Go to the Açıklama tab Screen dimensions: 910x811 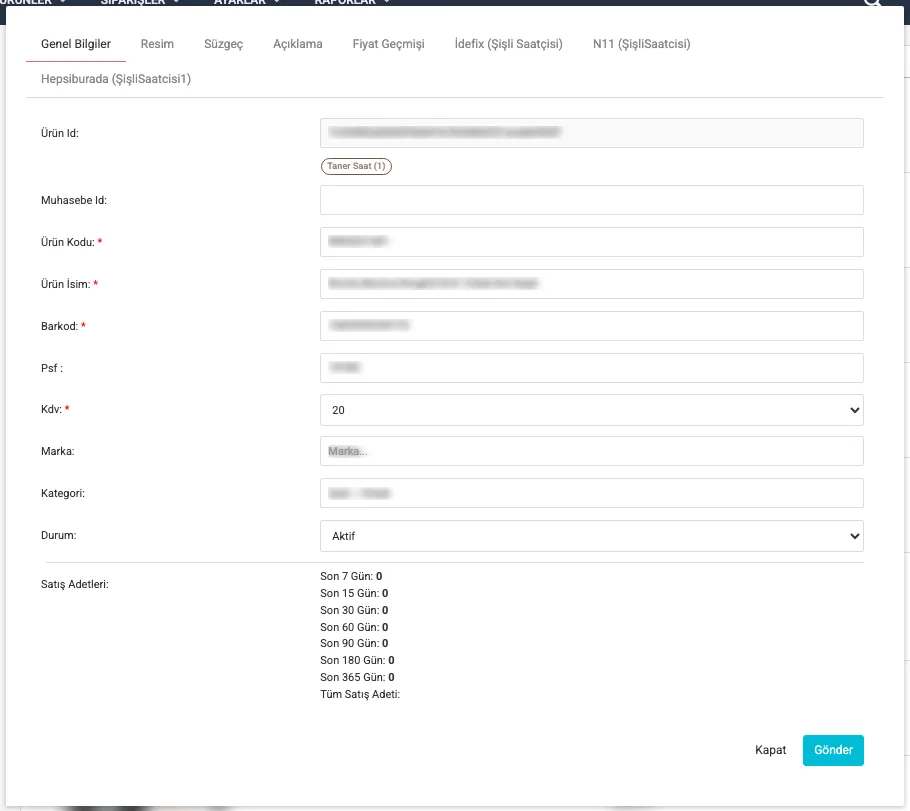pos(298,44)
